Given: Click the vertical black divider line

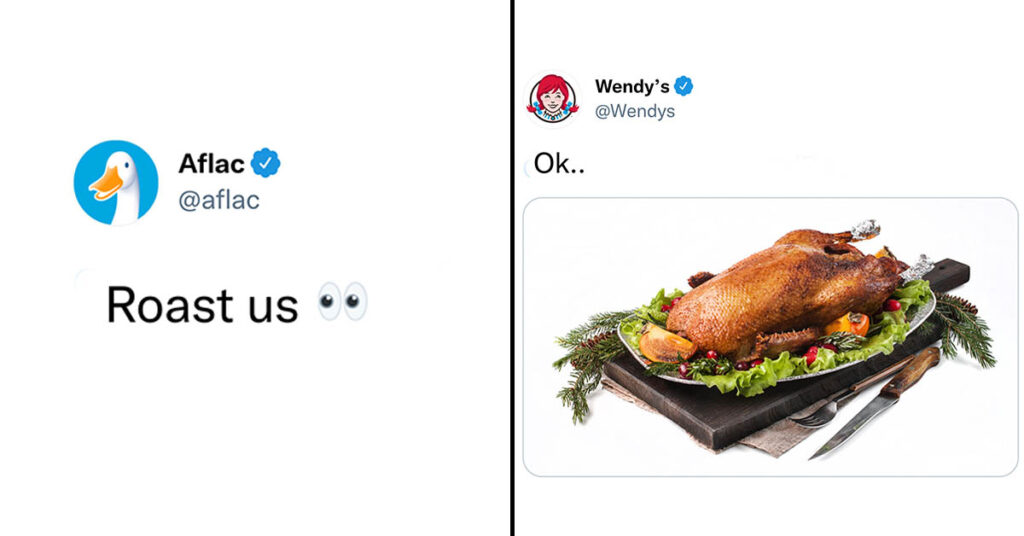Looking at the screenshot, I should point(513,268).
